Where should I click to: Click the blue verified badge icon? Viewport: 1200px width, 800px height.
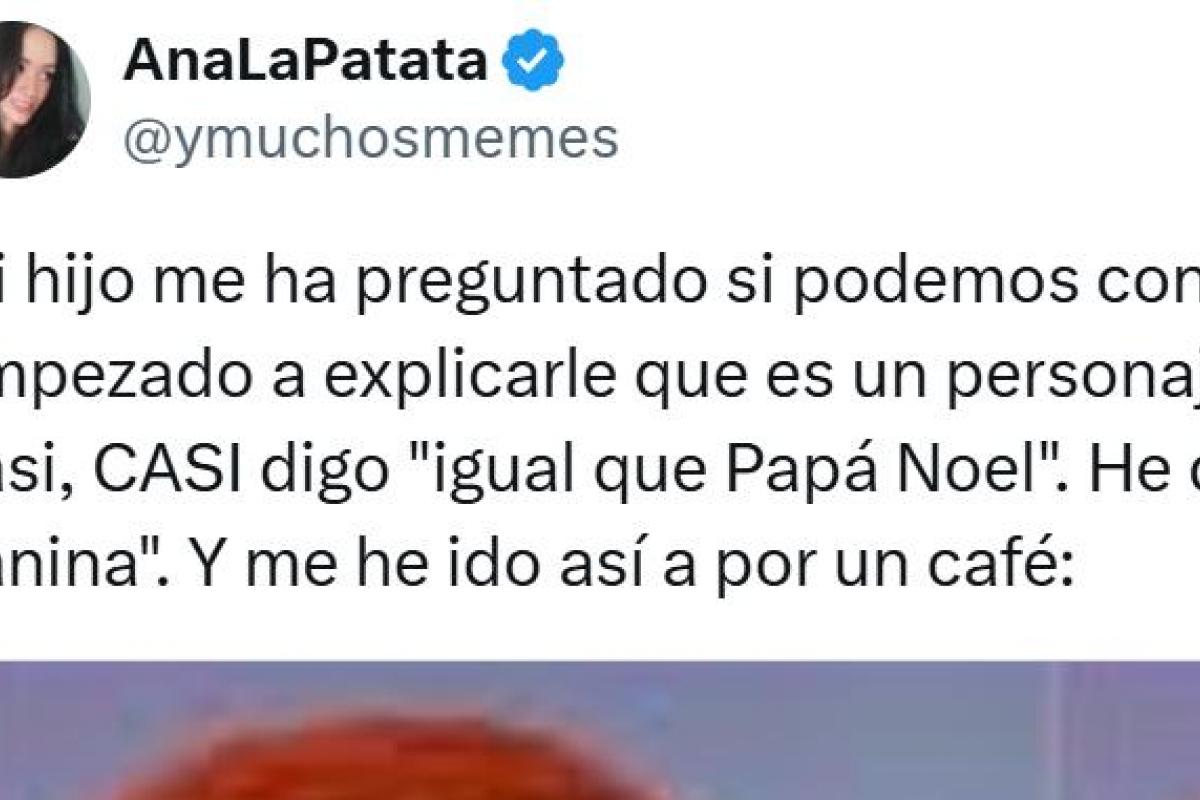coord(532,63)
